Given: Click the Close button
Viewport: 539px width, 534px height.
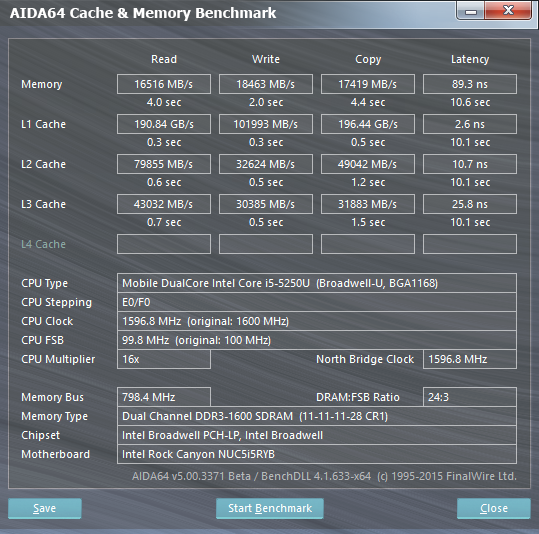Looking at the screenshot, I should pos(494,508).
